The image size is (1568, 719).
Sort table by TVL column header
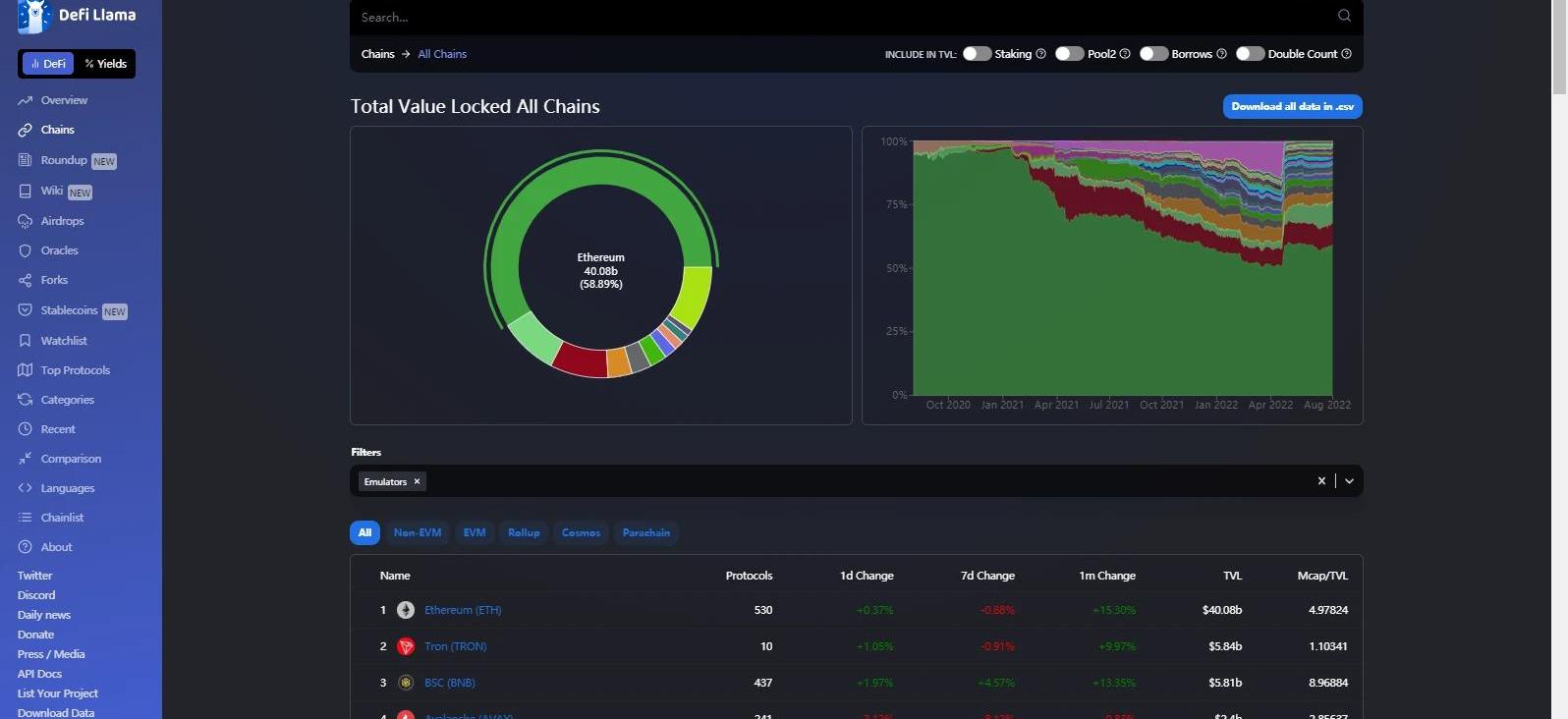click(x=1232, y=576)
